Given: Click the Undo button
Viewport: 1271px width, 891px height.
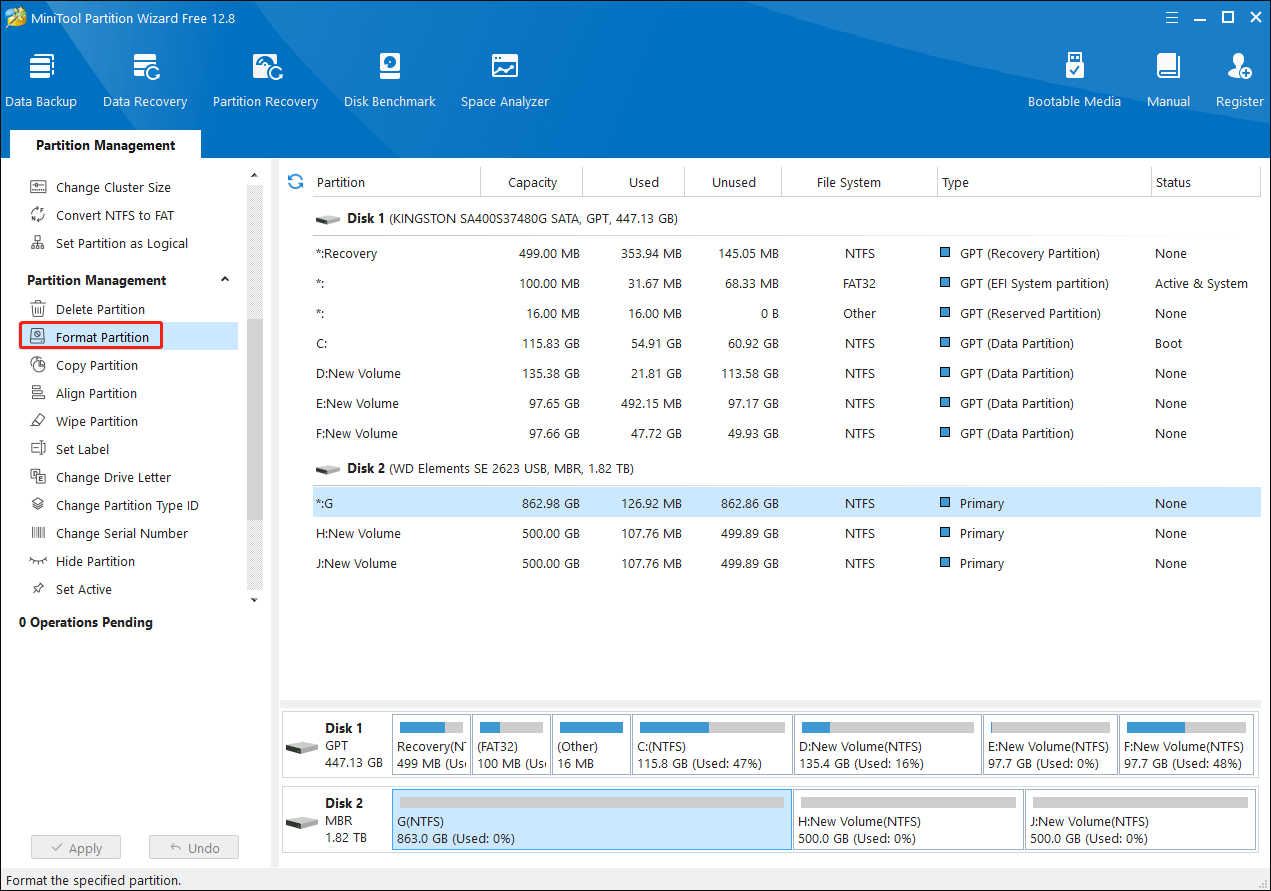Looking at the screenshot, I should pos(194,848).
